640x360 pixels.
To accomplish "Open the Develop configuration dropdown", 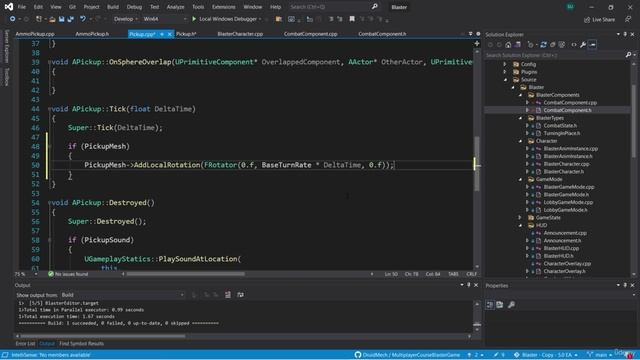I will pyautogui.click(x=125, y=19).
